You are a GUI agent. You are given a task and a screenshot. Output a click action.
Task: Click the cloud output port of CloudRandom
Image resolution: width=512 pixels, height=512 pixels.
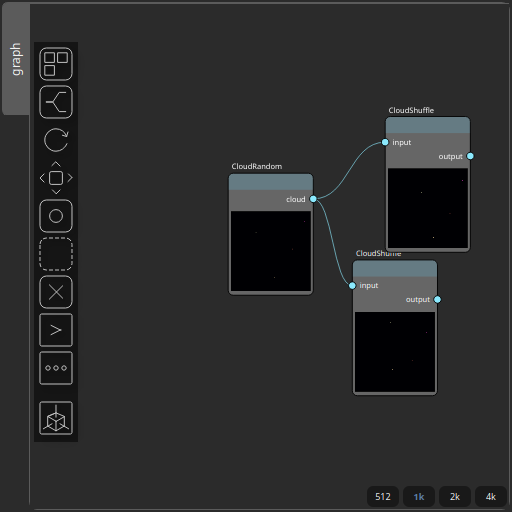[313, 199]
